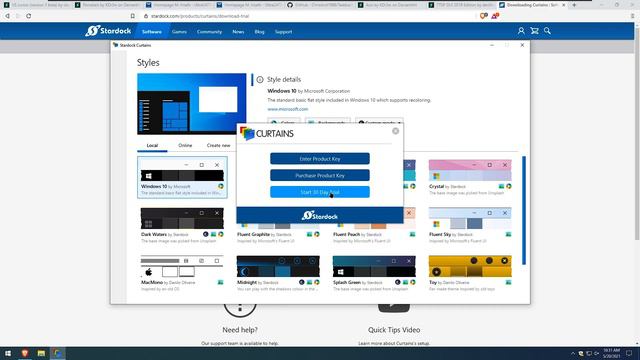Viewport: 640px width, 360px height.
Task: Click the browser address bar URL
Action: (200, 16)
